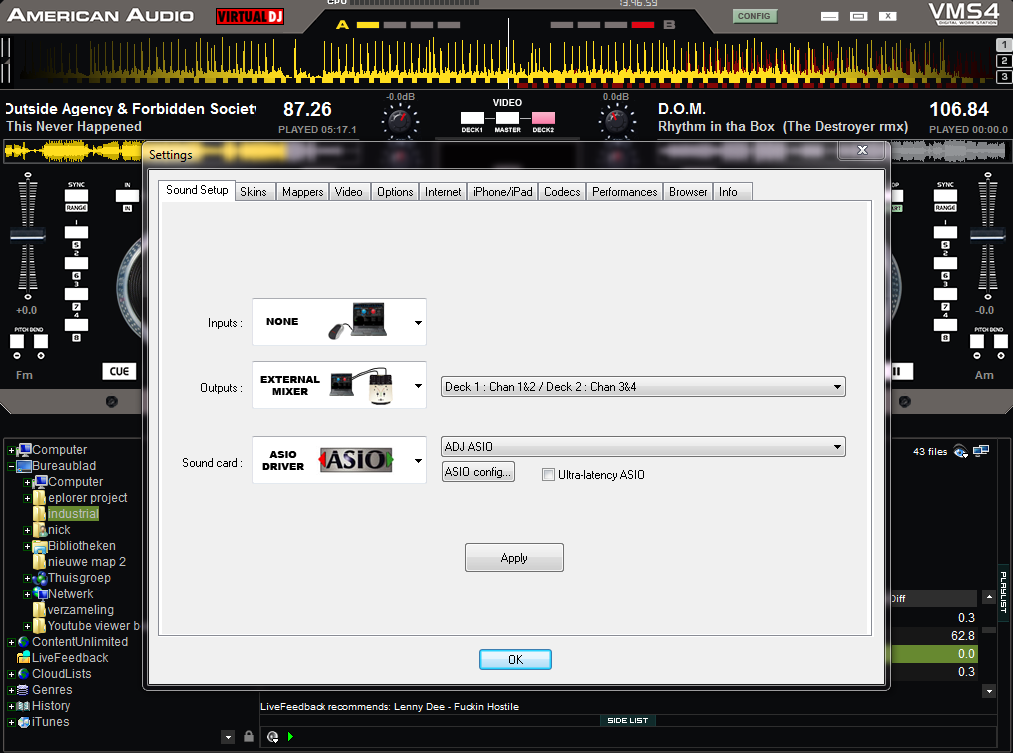Click left deck hot cue 2 pad
The height and width of the screenshot is (753, 1013).
pyautogui.click(x=76, y=263)
